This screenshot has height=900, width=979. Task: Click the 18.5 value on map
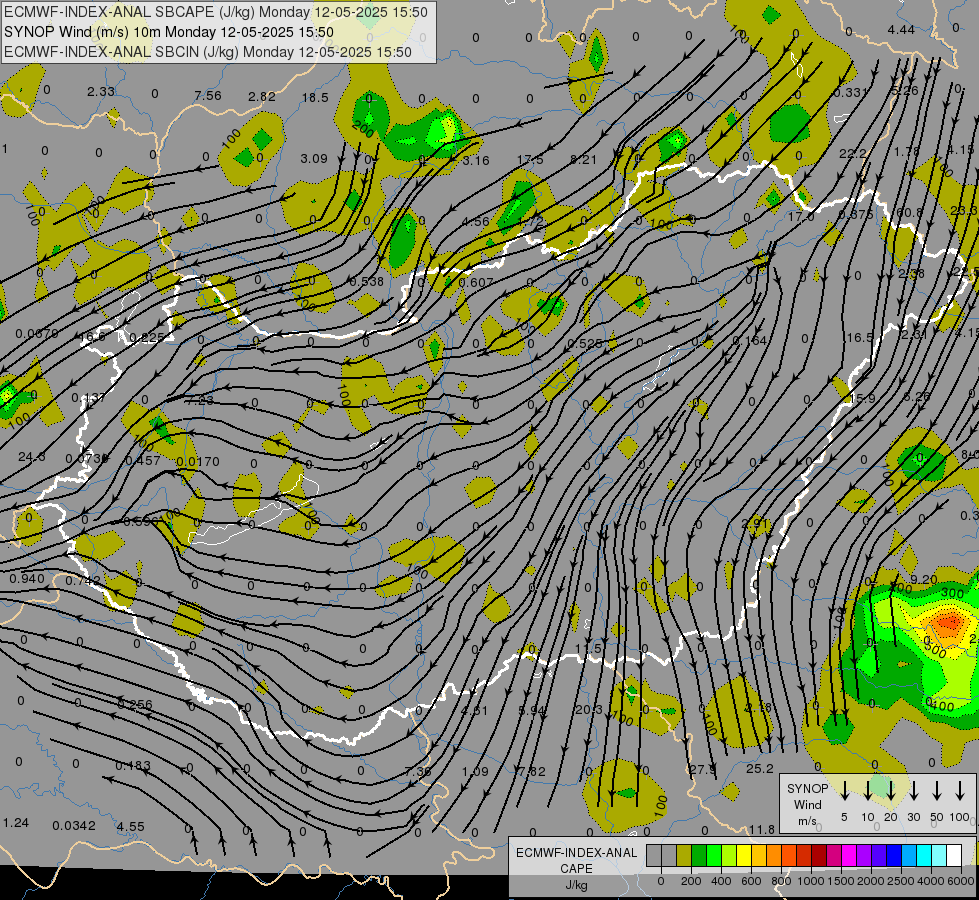pyautogui.click(x=315, y=97)
